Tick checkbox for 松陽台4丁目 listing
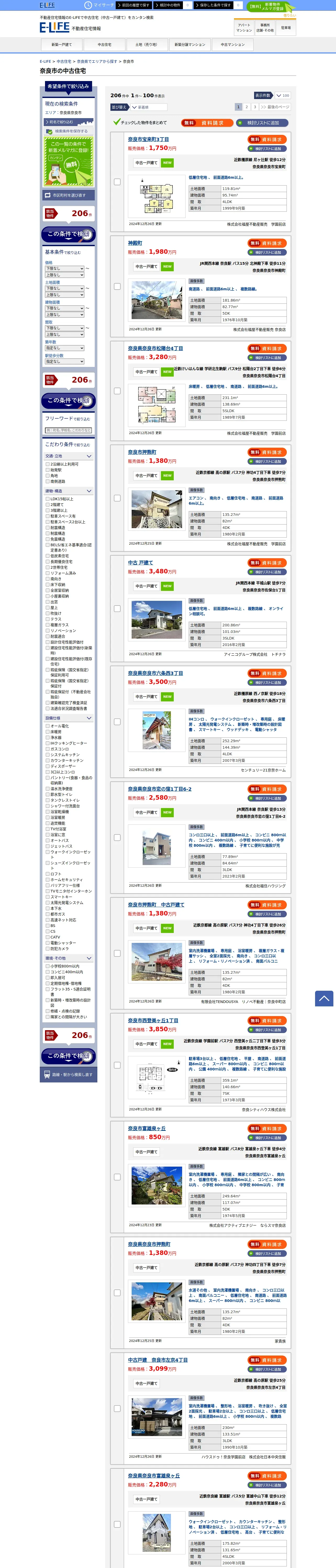Screen dimensions: 336x1568 pyautogui.click(x=117, y=391)
